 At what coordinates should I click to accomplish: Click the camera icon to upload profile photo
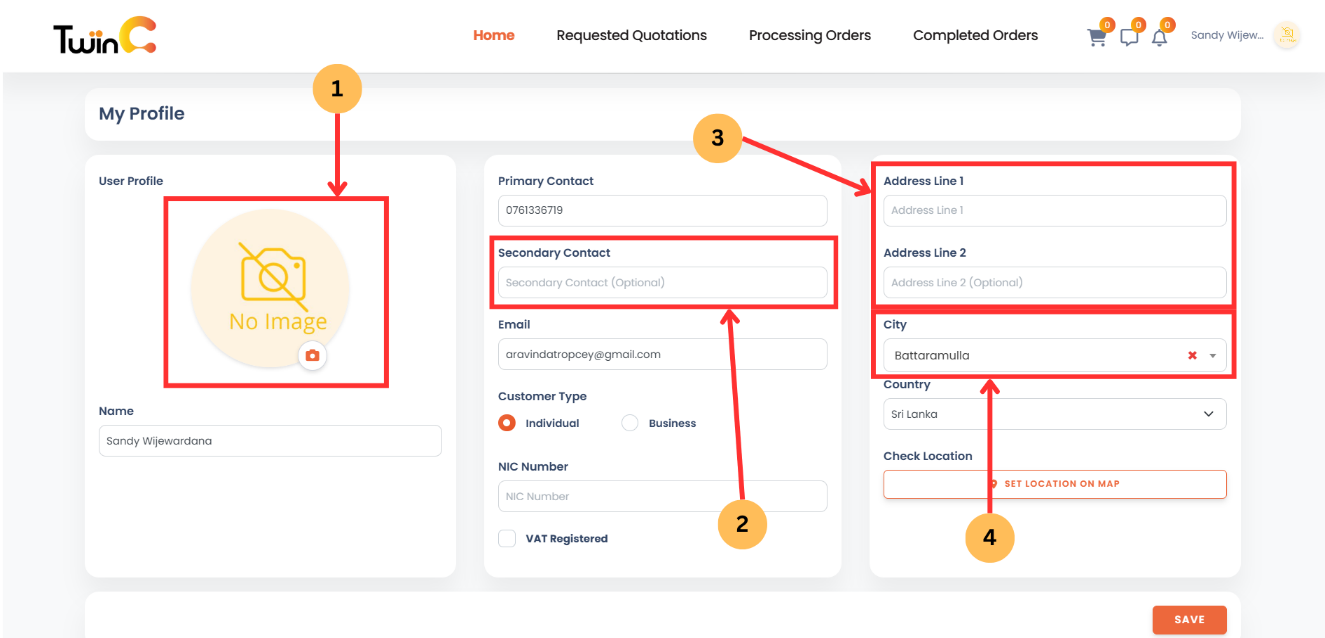tap(312, 356)
